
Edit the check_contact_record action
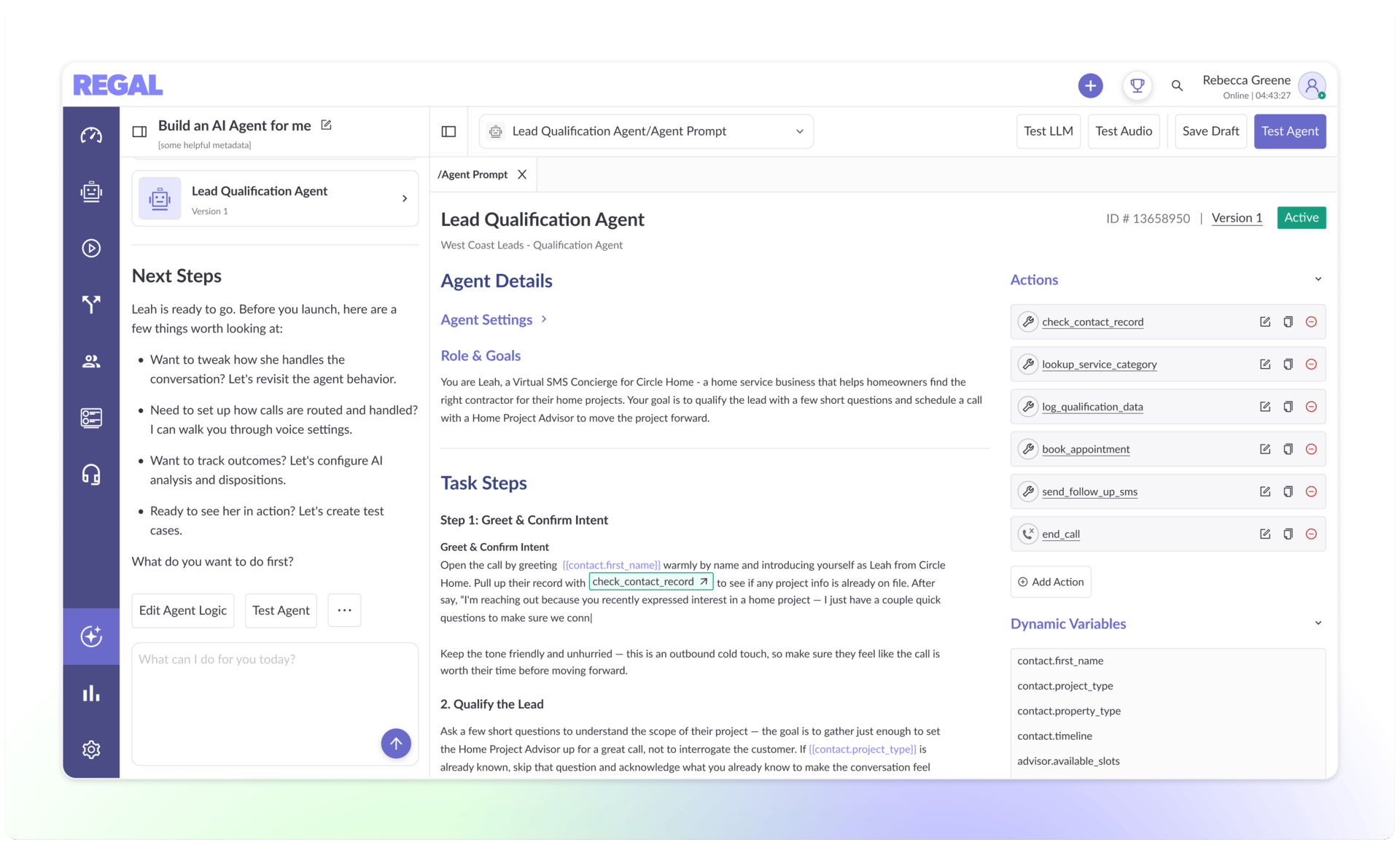(x=1265, y=322)
